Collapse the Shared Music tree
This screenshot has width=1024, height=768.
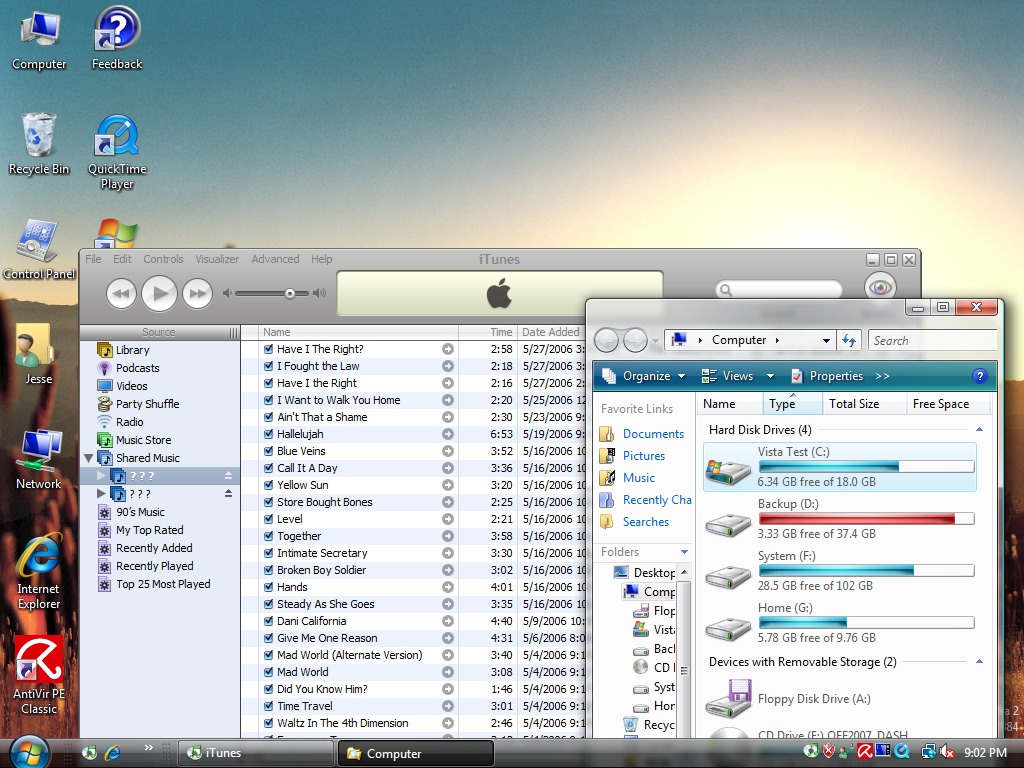click(x=89, y=458)
